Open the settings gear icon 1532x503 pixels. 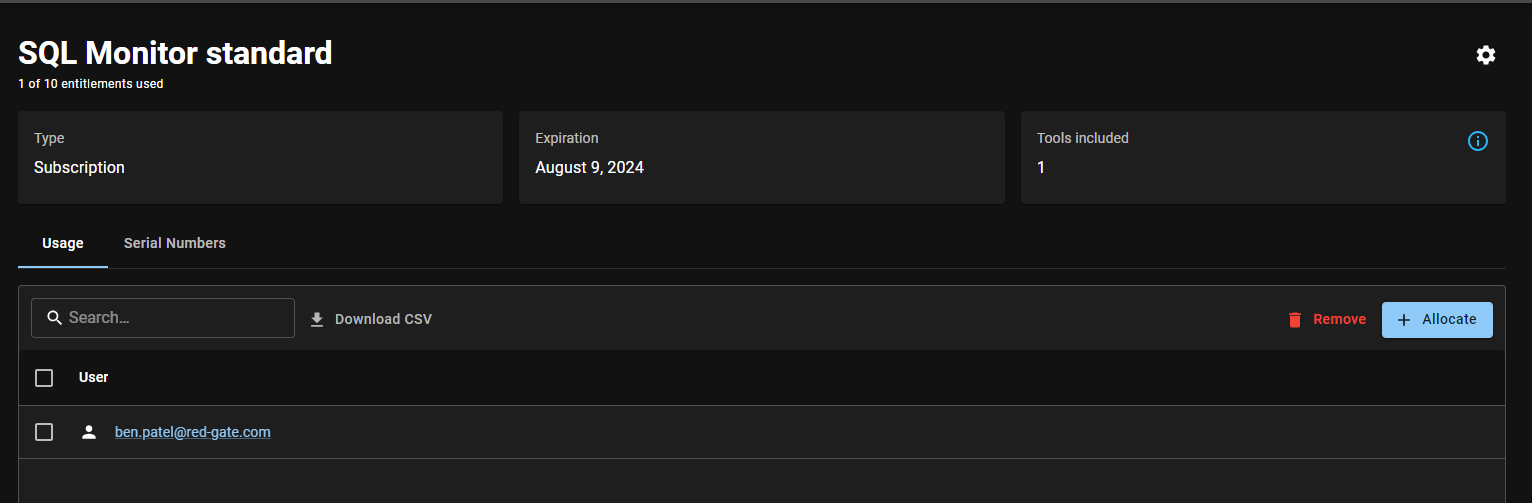(1486, 55)
